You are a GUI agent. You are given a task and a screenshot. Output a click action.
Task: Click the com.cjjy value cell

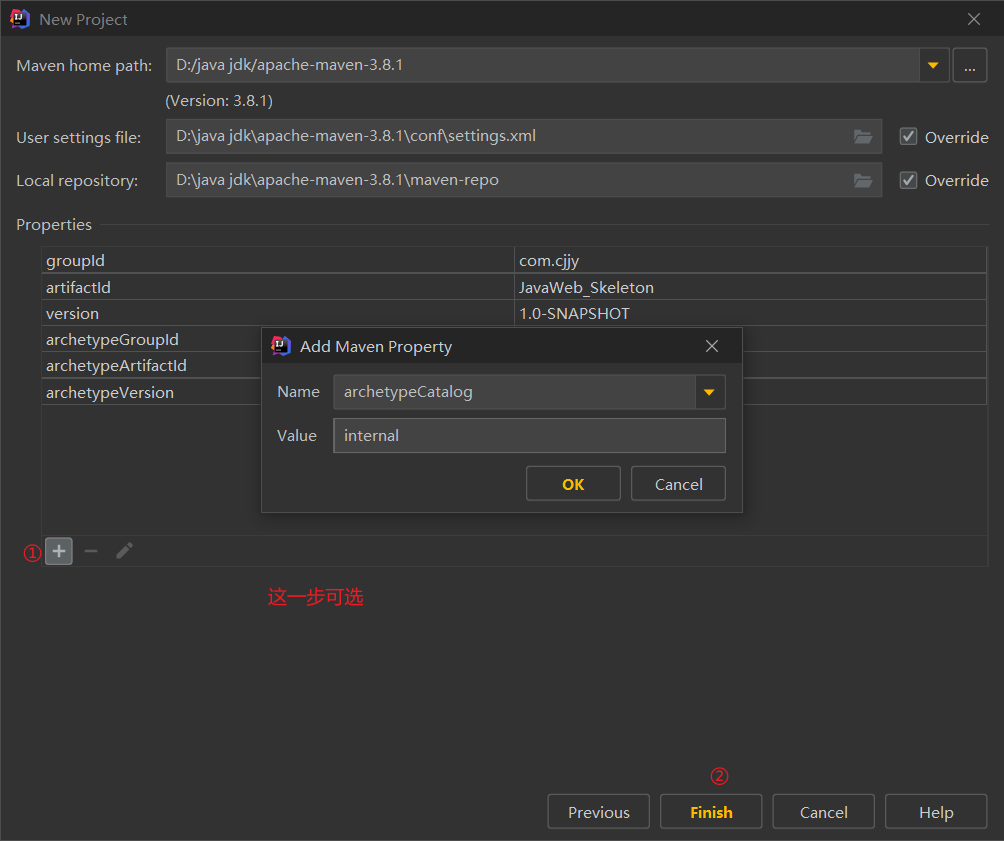click(750, 261)
